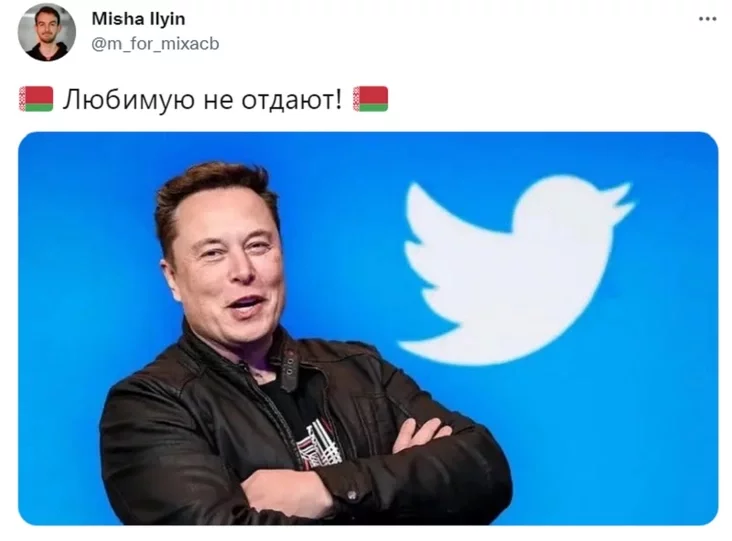Click the word "отдают!" in the tweet
This screenshot has width=732, height=541.
click(x=292, y=100)
